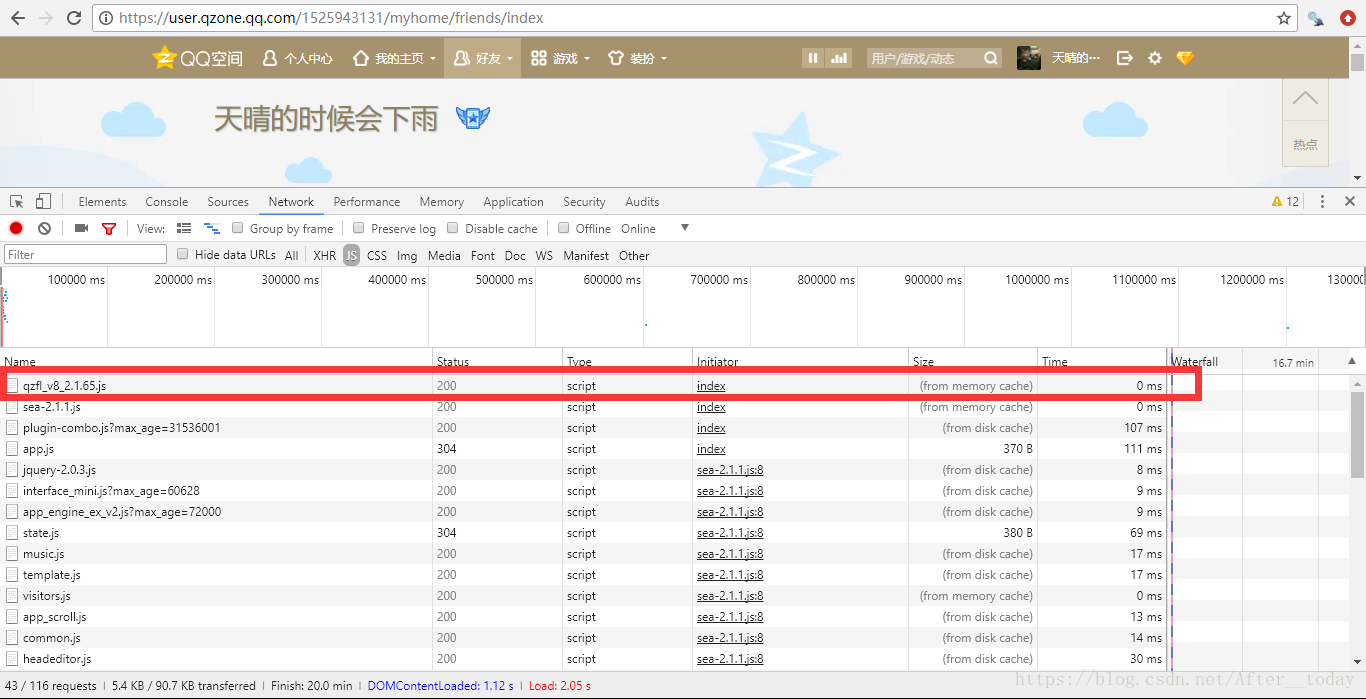1366x699 pixels.
Task: Open the 好友 dropdown menu
Action: [483, 58]
